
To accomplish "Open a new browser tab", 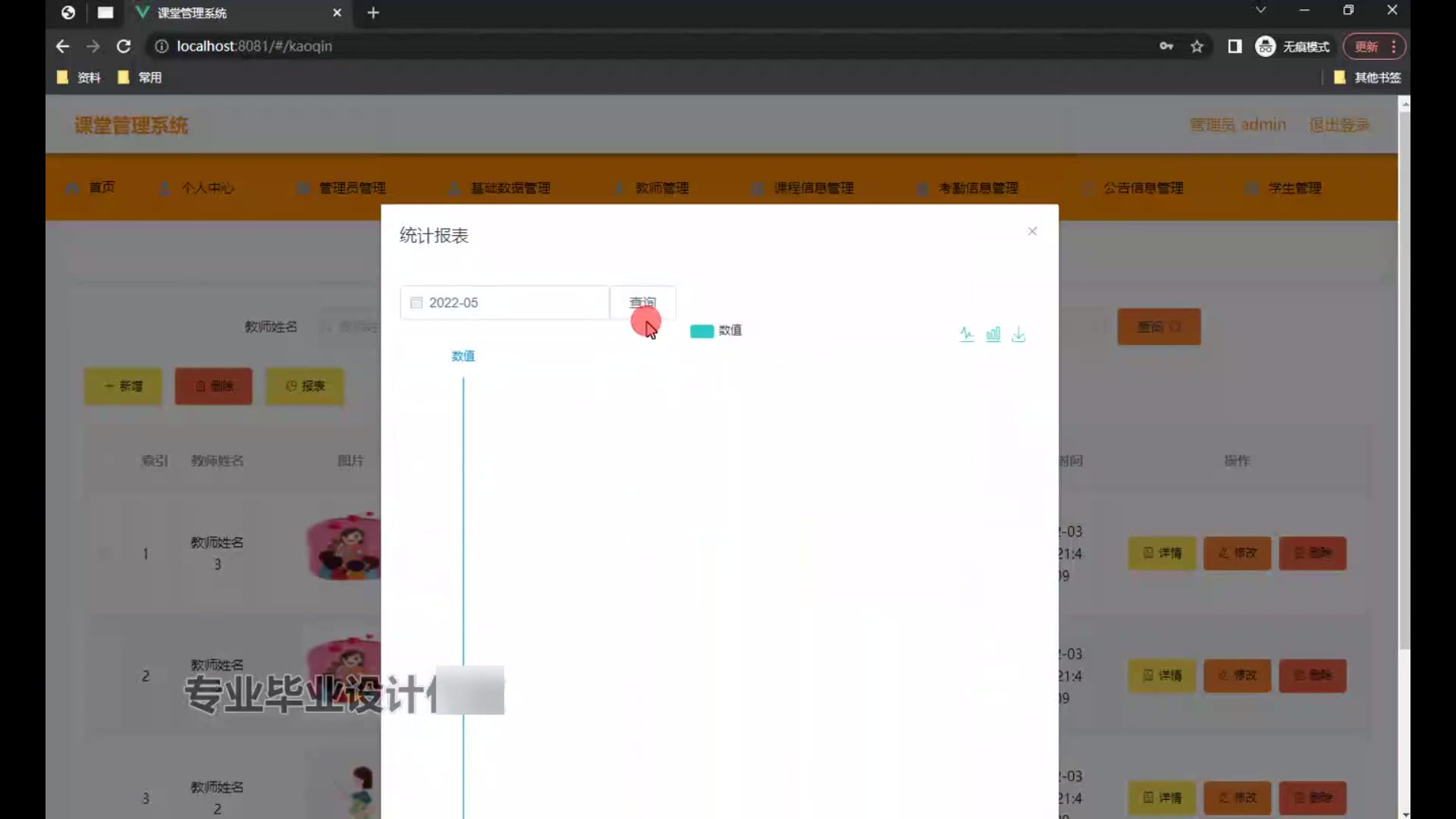I will coord(373,13).
